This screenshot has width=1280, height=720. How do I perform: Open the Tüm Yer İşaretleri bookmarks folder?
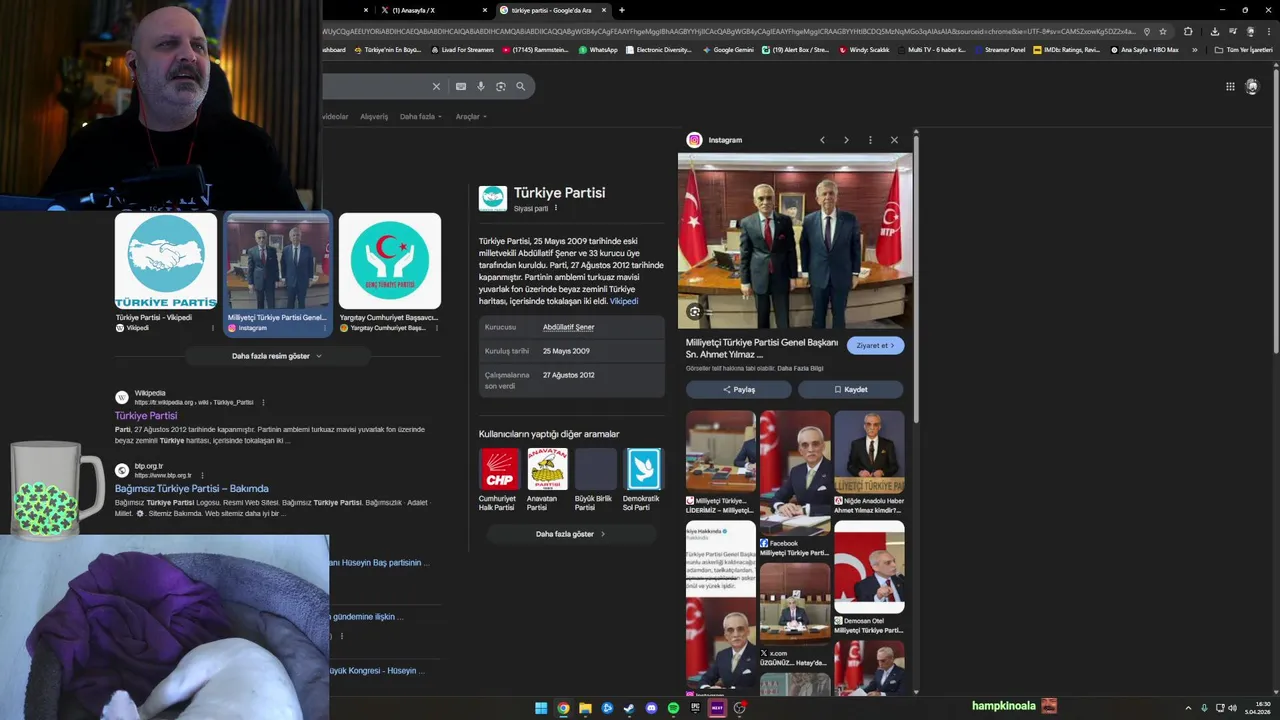[1243, 50]
